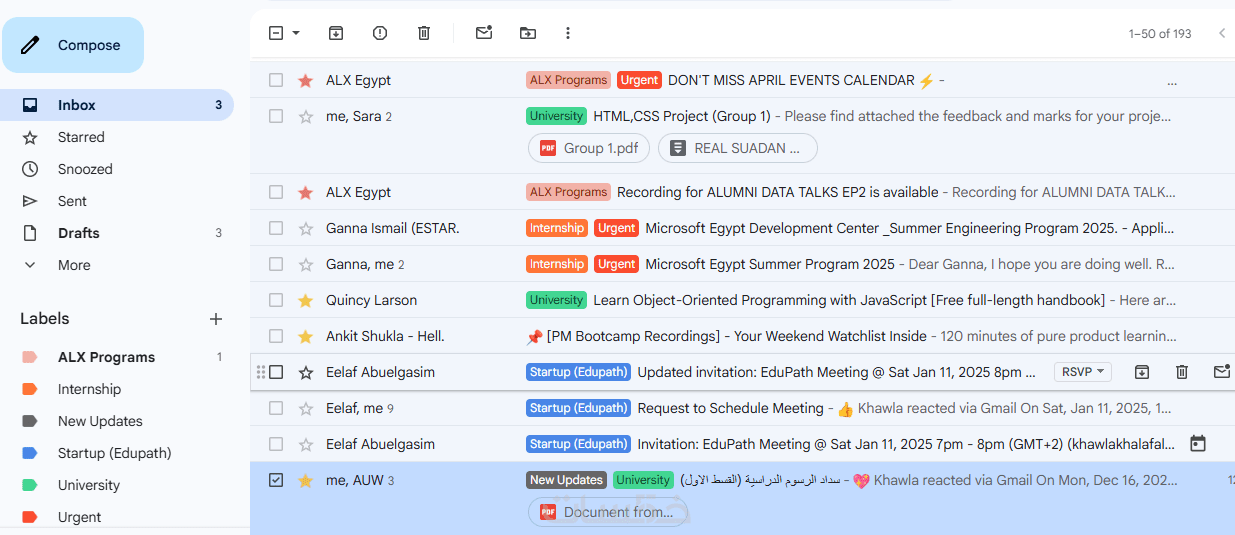Open the Group 1.pdf attachment
The width and height of the screenshot is (1235, 535).
coord(589,148)
